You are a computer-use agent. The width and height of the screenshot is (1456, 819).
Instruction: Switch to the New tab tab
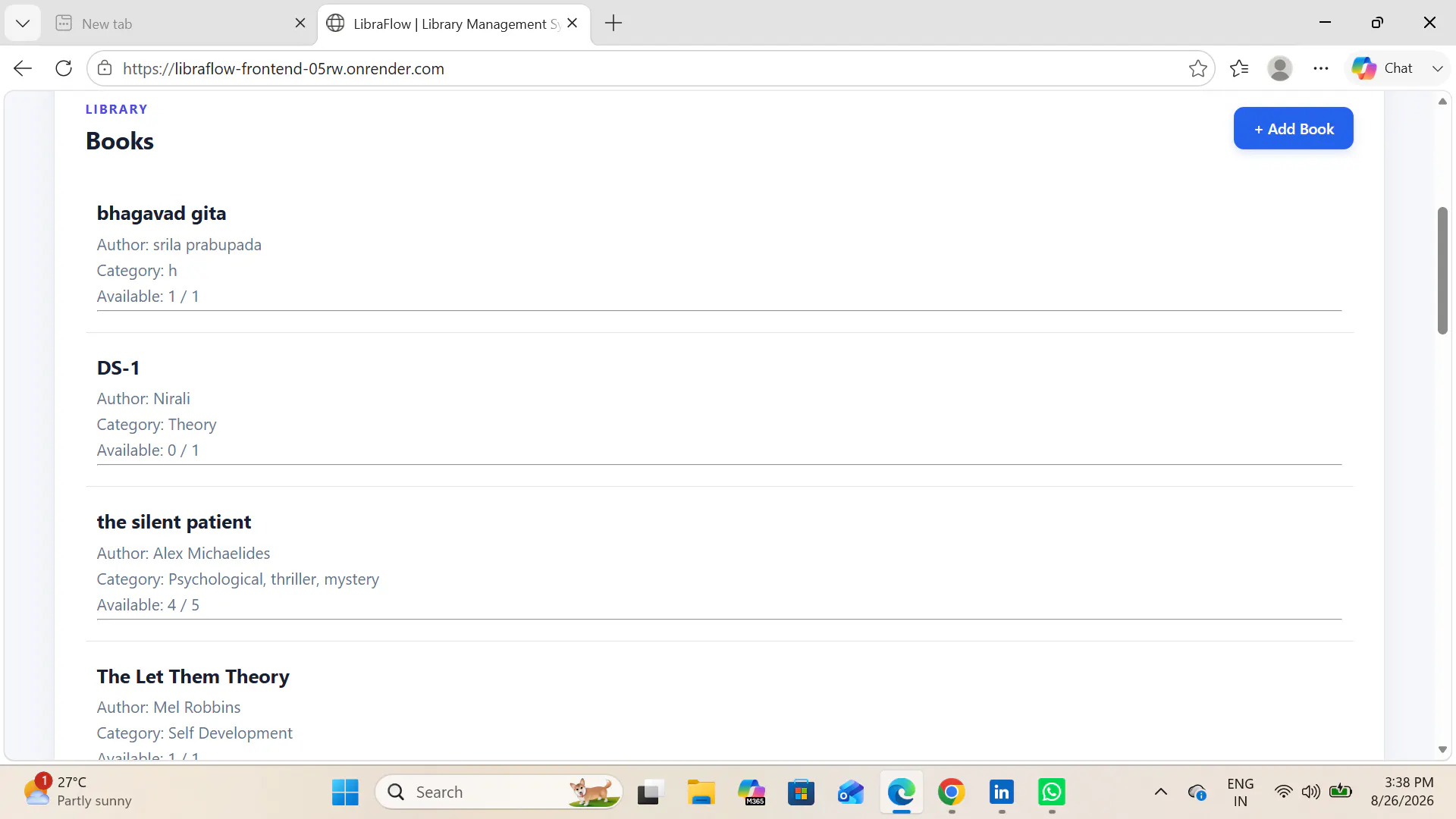[x=180, y=24]
